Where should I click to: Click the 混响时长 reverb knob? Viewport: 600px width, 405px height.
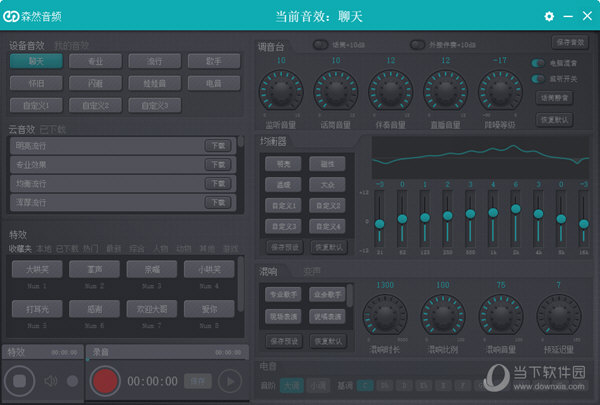click(385, 316)
